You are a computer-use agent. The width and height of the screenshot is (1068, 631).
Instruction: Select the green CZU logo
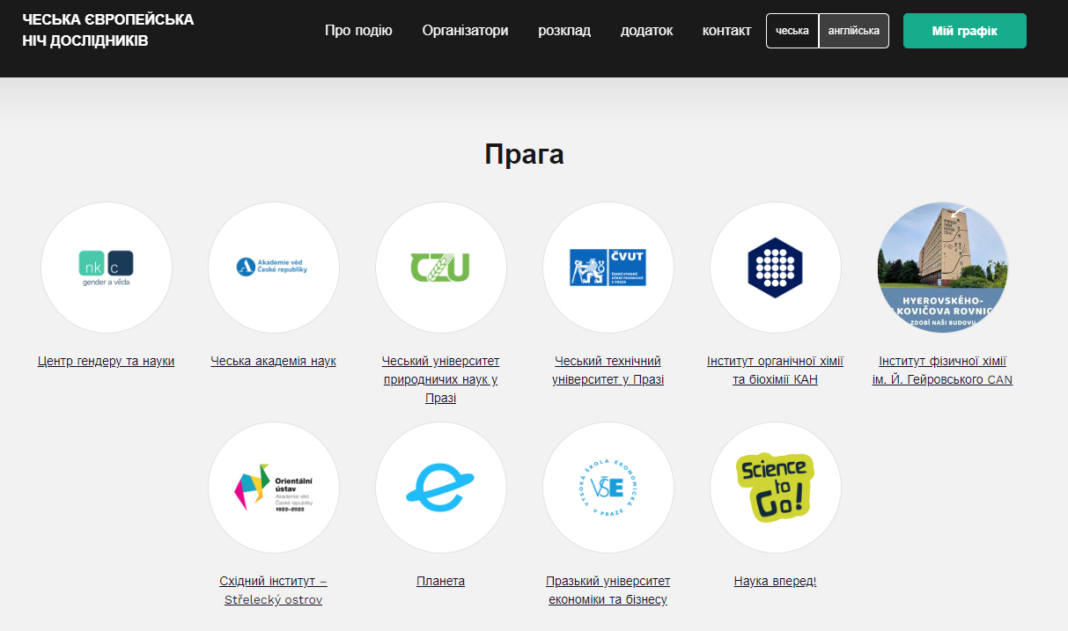pyautogui.click(x=441, y=267)
